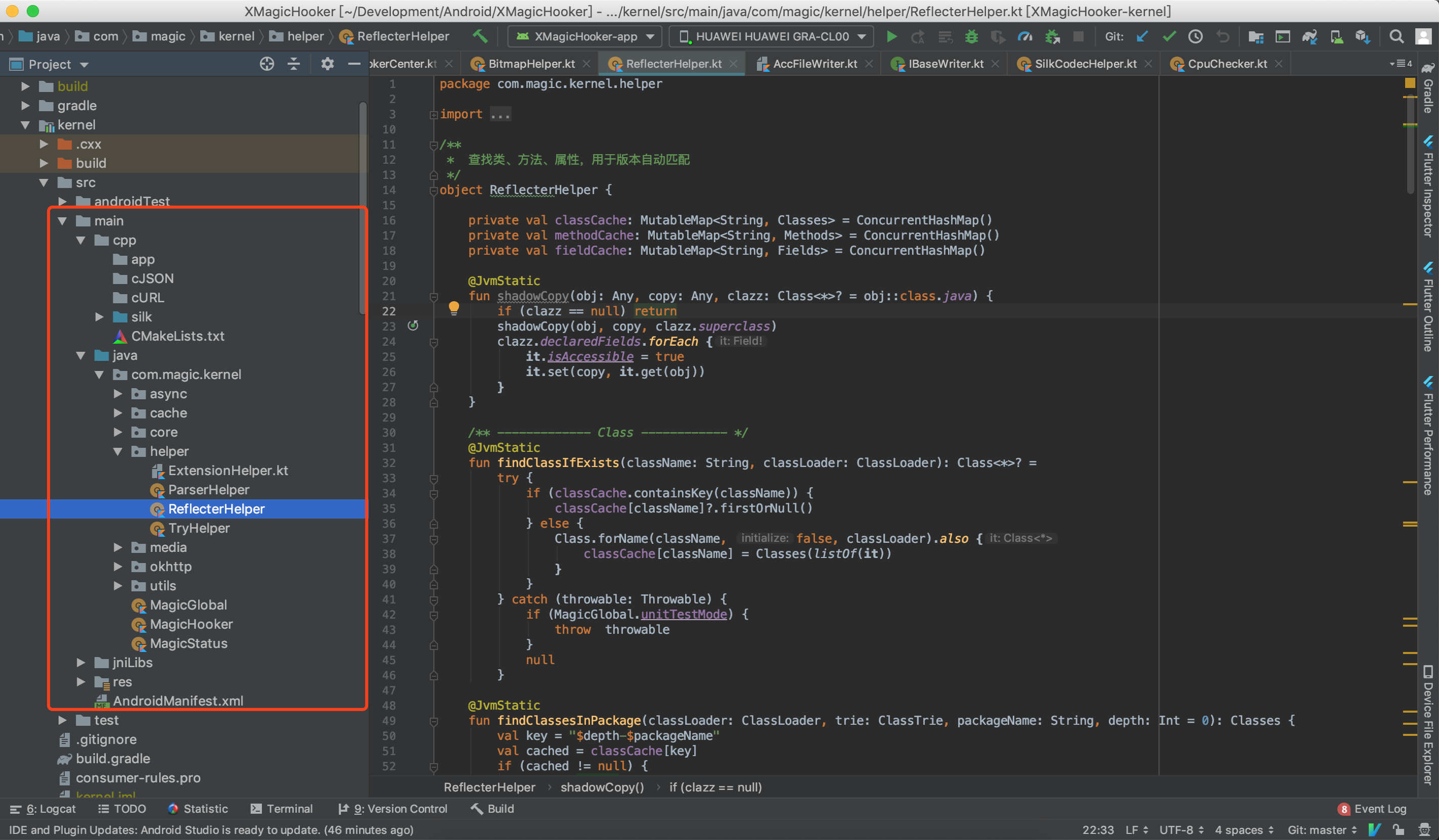Expand collapsed import block on line 3
The image size is (1439, 840).
(x=433, y=115)
